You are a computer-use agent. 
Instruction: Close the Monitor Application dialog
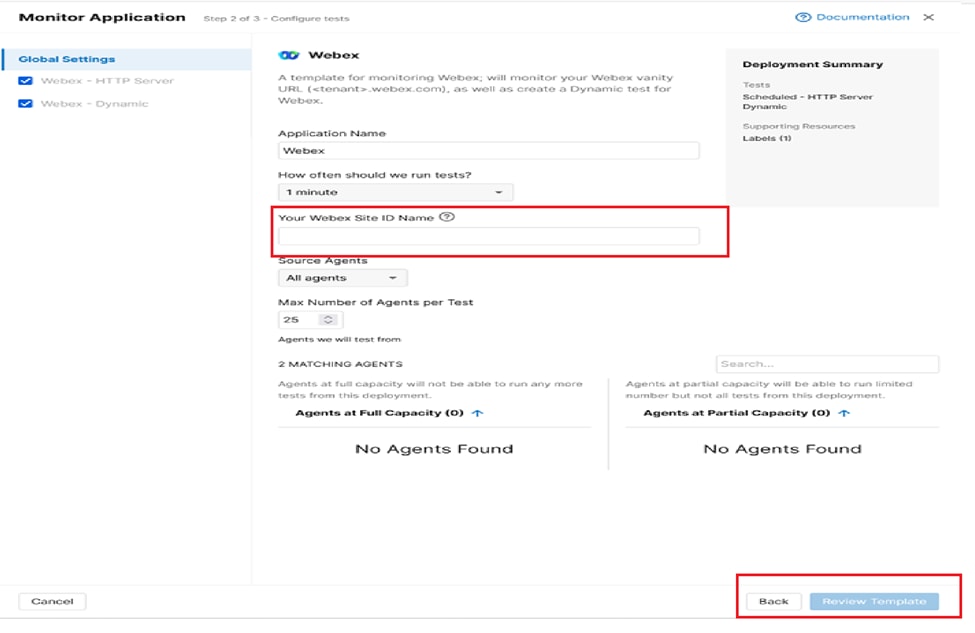click(x=928, y=17)
